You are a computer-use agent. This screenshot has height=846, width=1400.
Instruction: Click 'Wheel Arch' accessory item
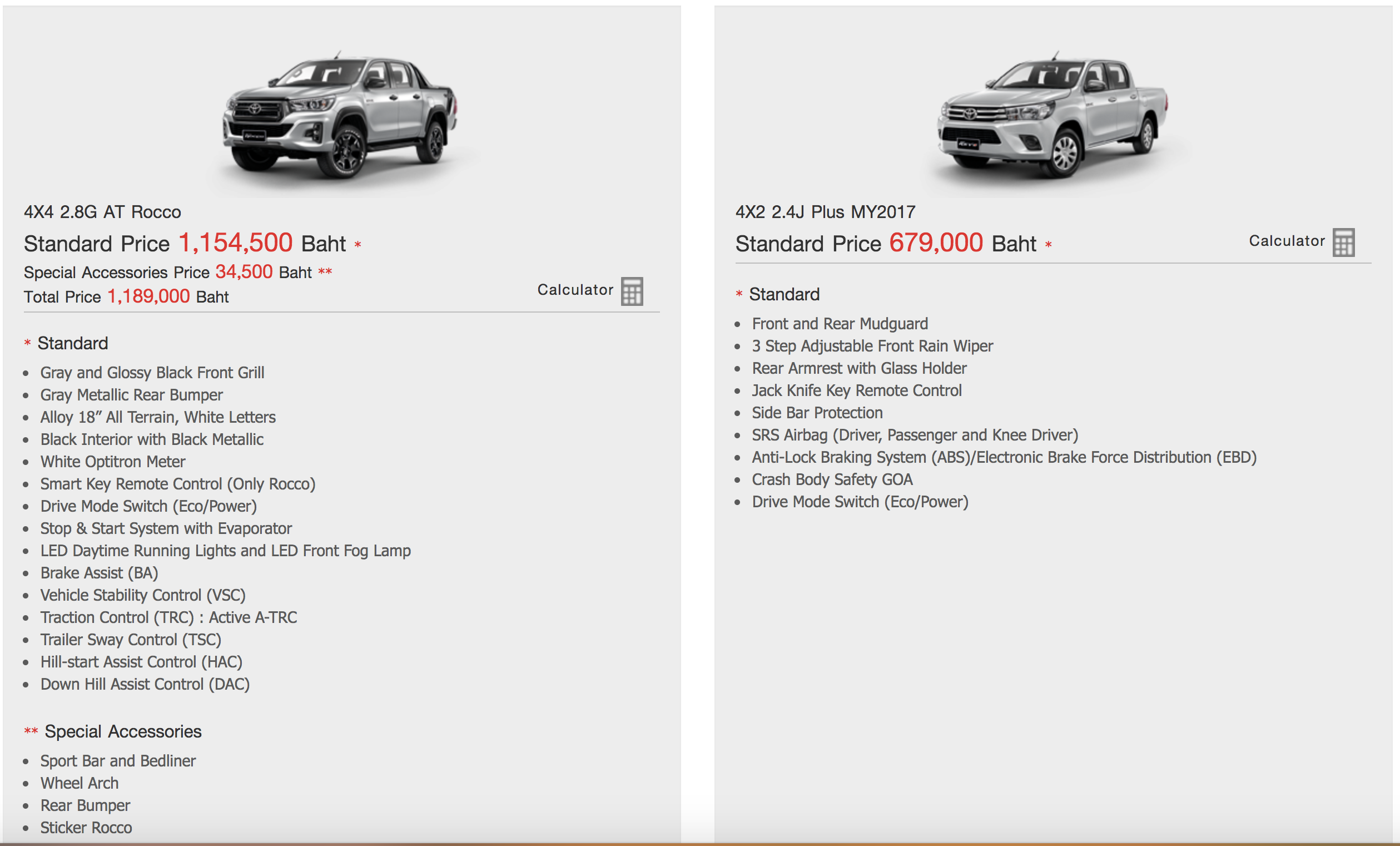(x=80, y=783)
